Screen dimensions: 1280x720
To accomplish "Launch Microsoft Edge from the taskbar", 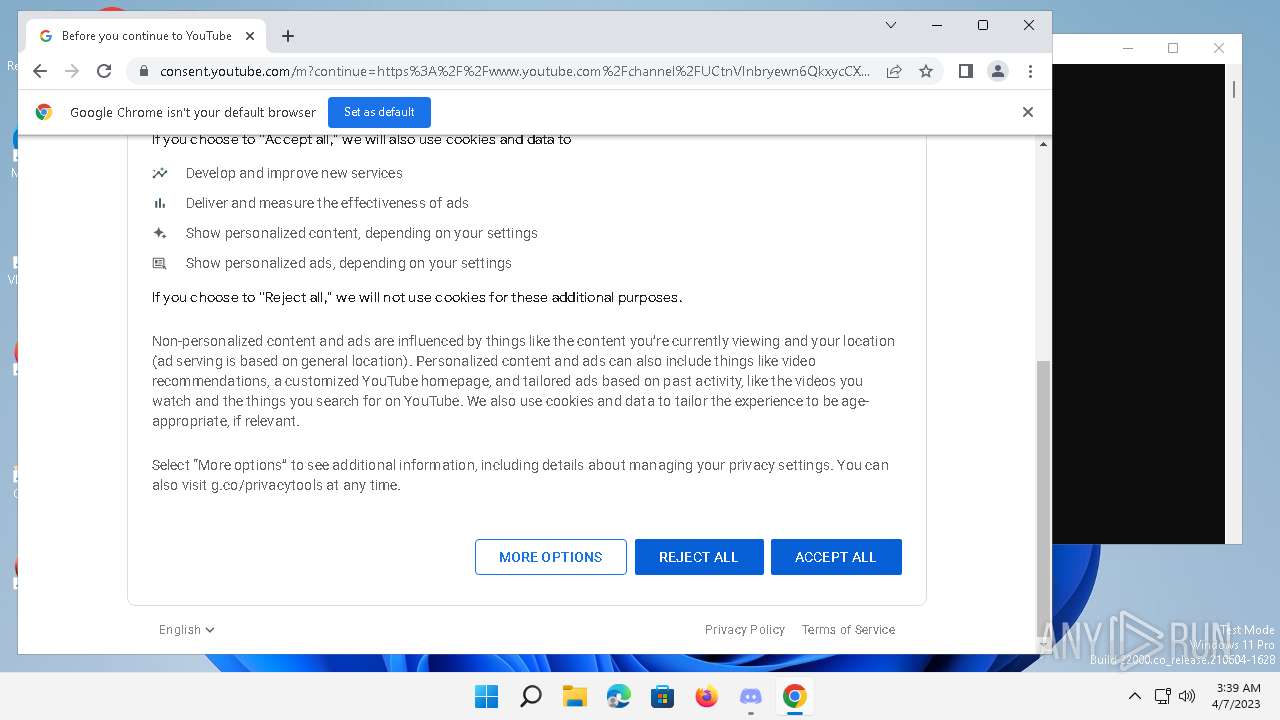I will click(x=619, y=697).
